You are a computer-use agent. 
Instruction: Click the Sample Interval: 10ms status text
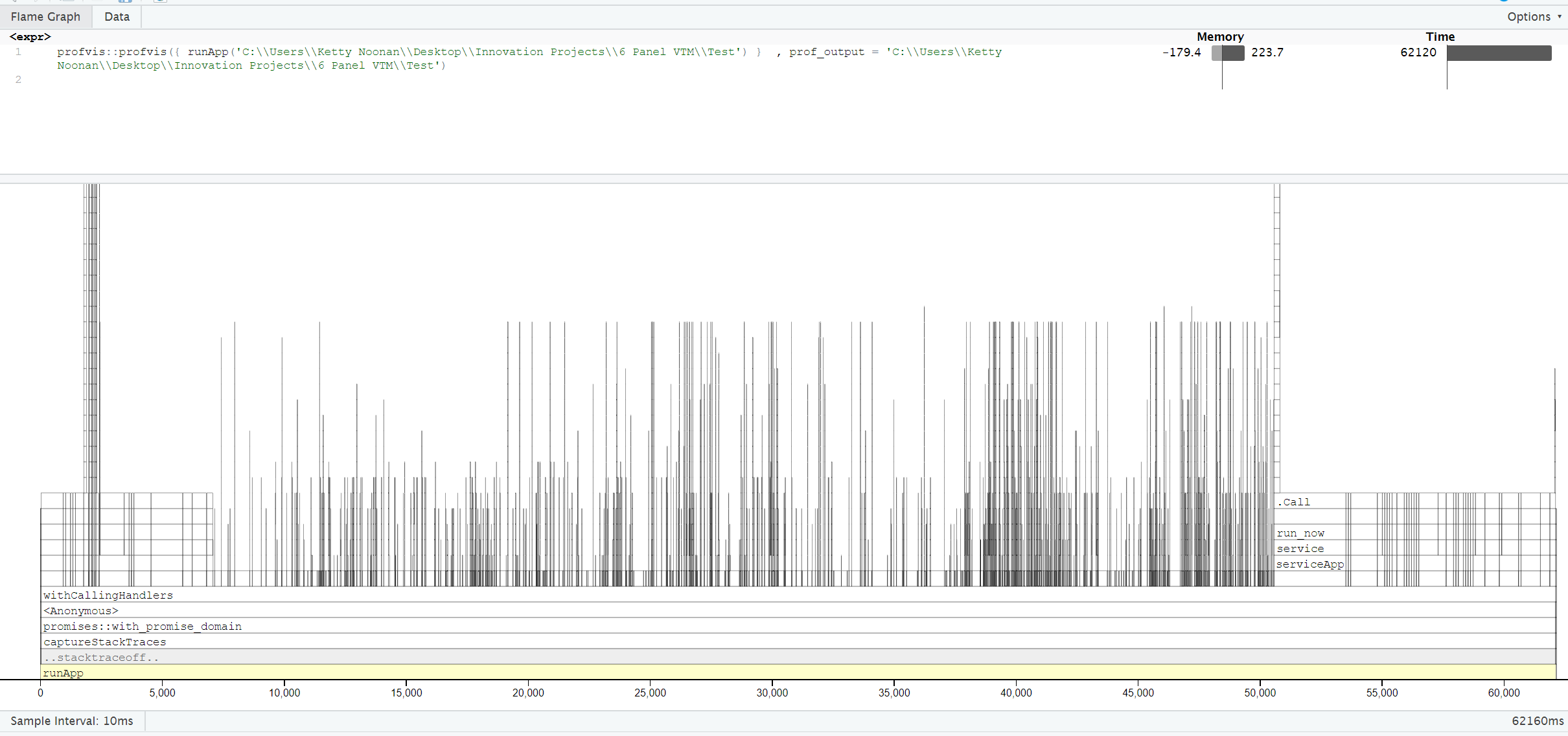[72, 721]
